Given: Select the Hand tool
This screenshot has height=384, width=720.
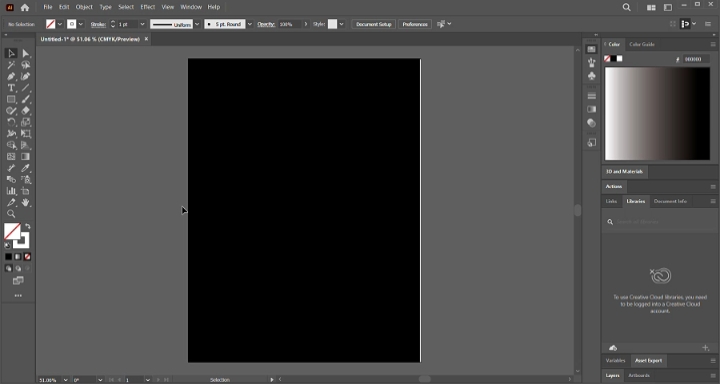Looking at the screenshot, I should 26,203.
